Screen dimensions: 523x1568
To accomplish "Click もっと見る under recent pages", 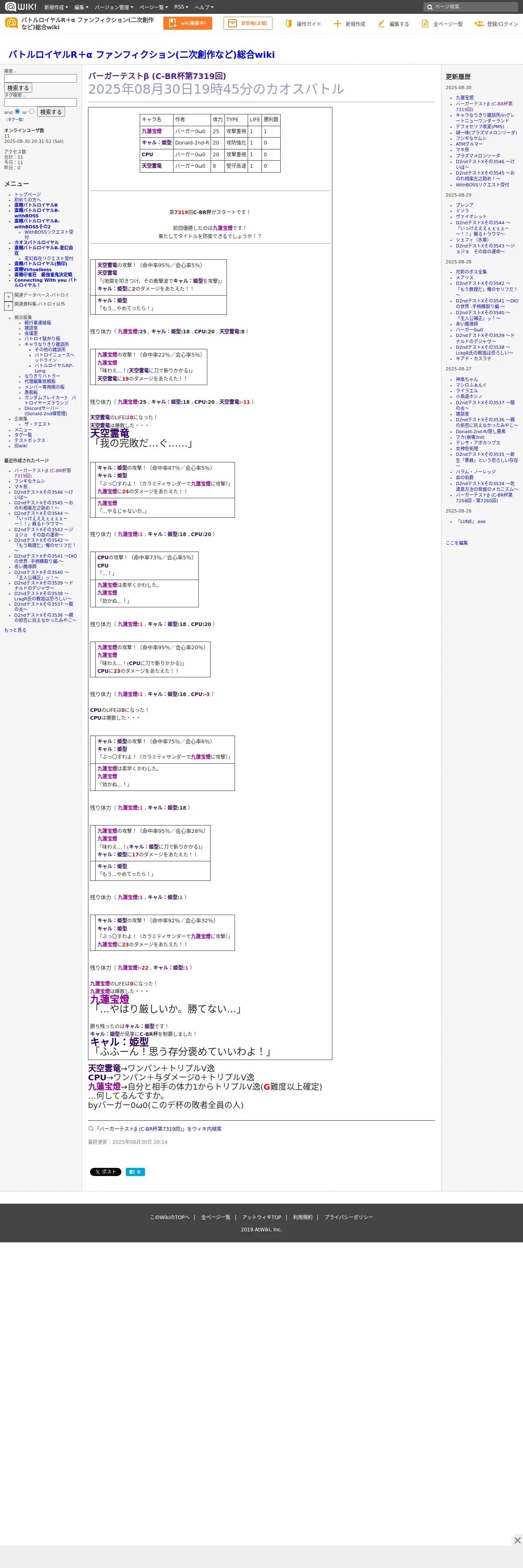I will point(15,630).
